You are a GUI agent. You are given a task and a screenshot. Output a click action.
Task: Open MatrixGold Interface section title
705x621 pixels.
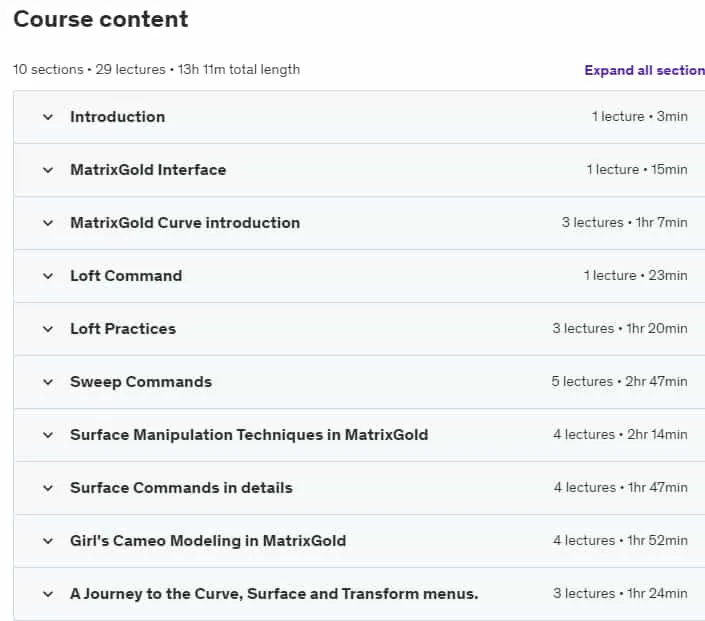pos(148,170)
